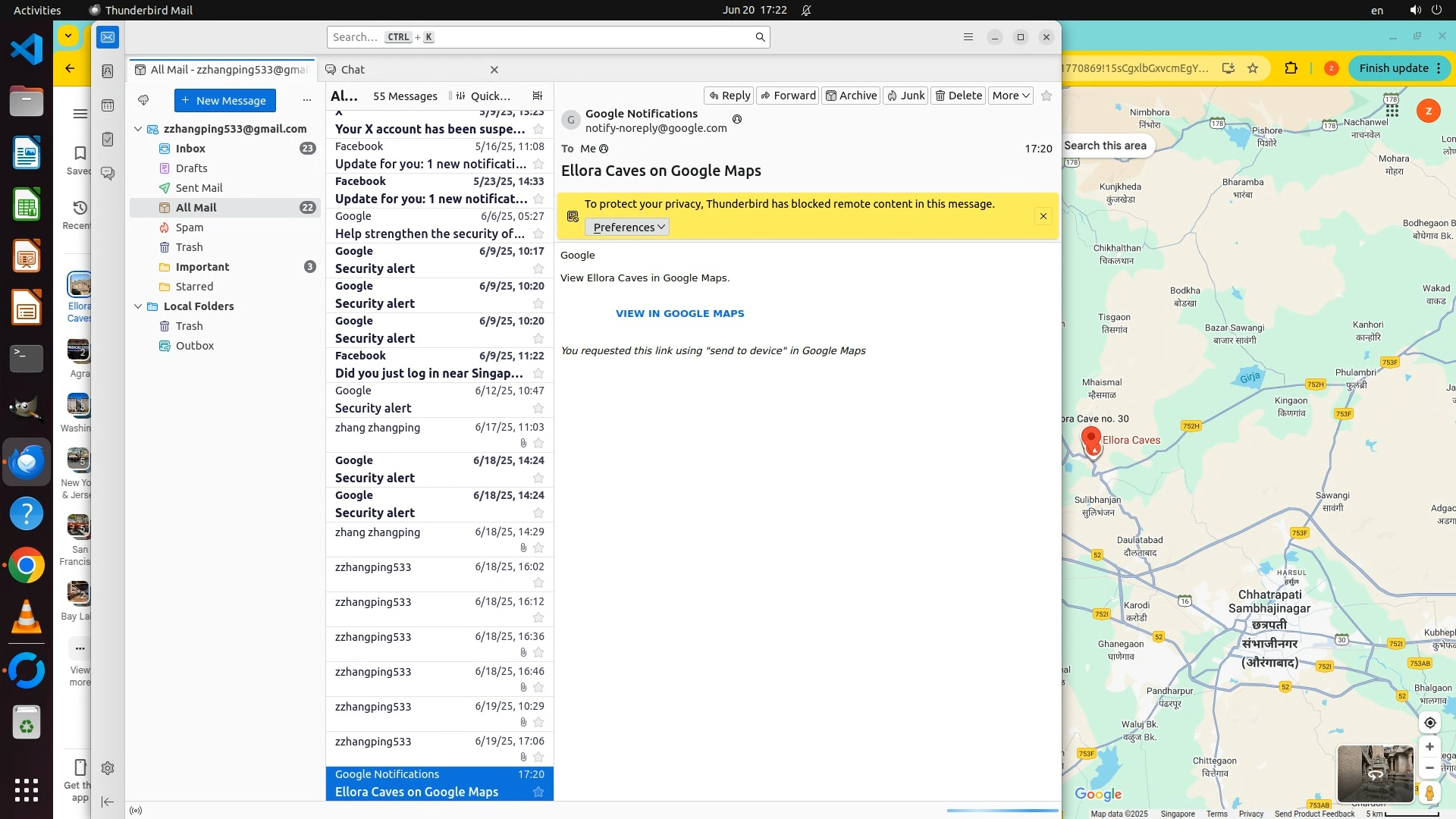Select the Inbox folder
Image resolution: width=1456 pixels, height=819 pixels.
point(190,149)
